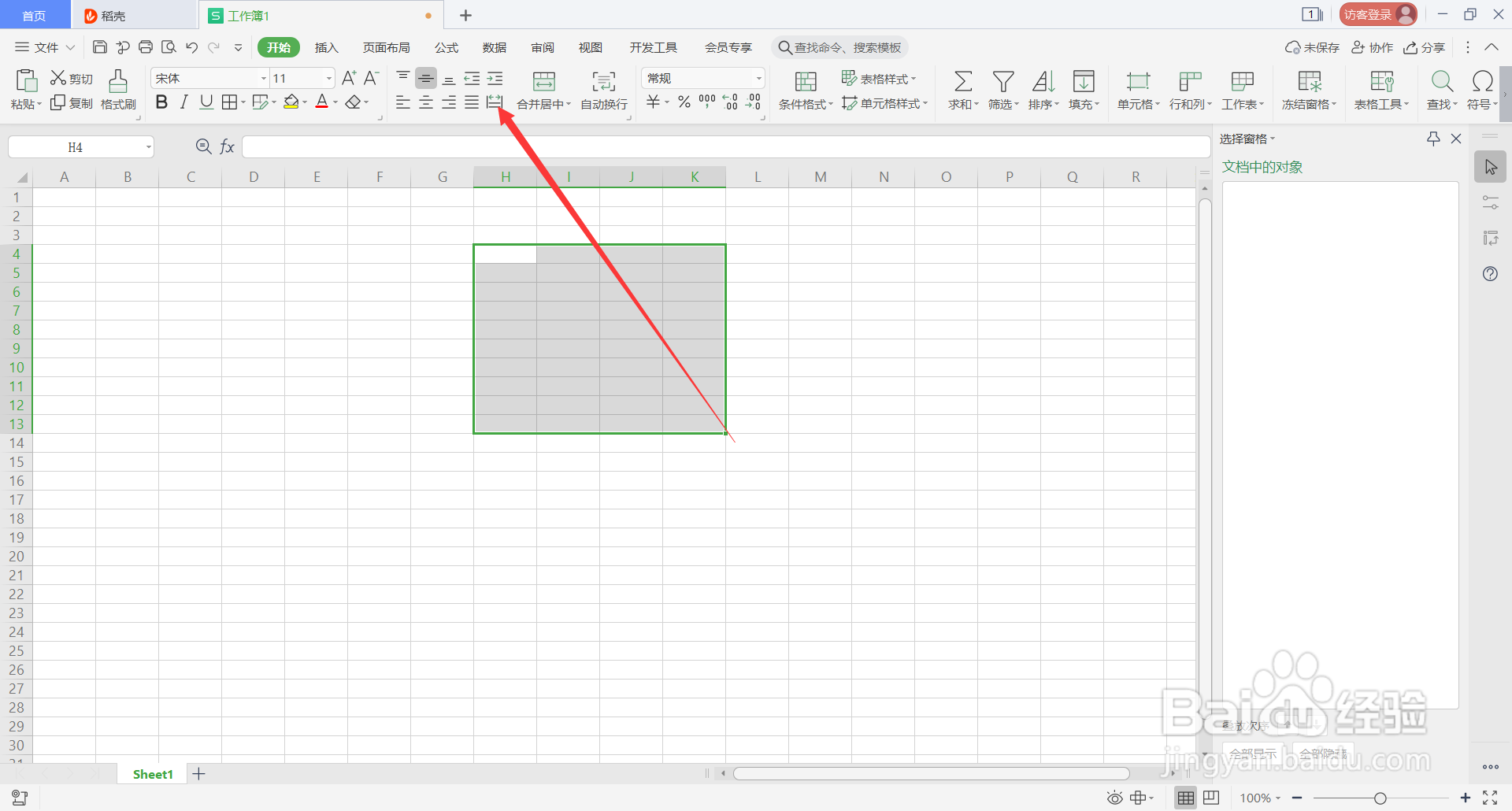Screen dimensions: 1512x811
Task: Apply red font color
Action: [x=322, y=102]
